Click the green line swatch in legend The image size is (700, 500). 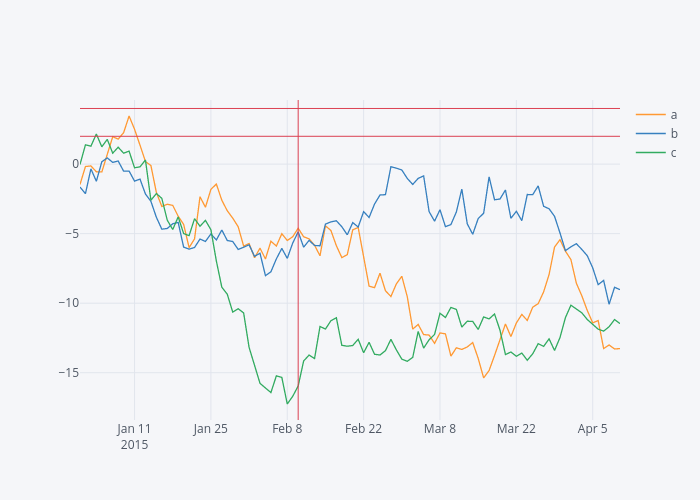[x=650, y=153]
